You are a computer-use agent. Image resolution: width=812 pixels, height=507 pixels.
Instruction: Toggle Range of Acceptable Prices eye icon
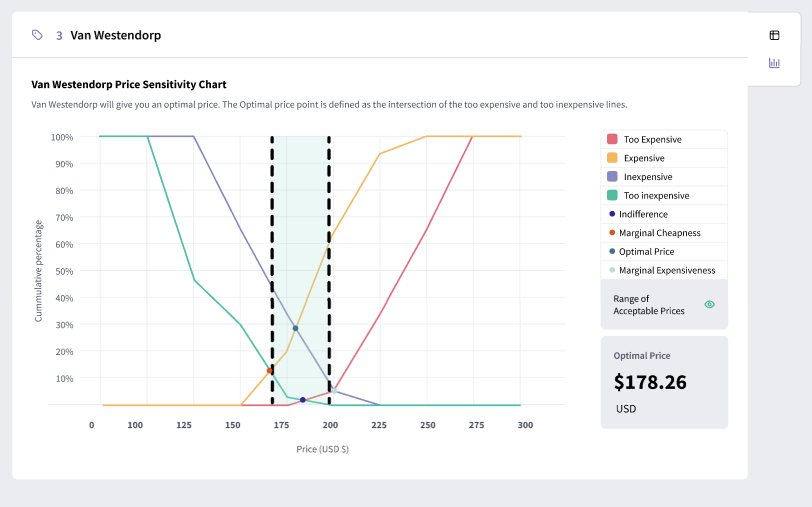[x=709, y=304]
